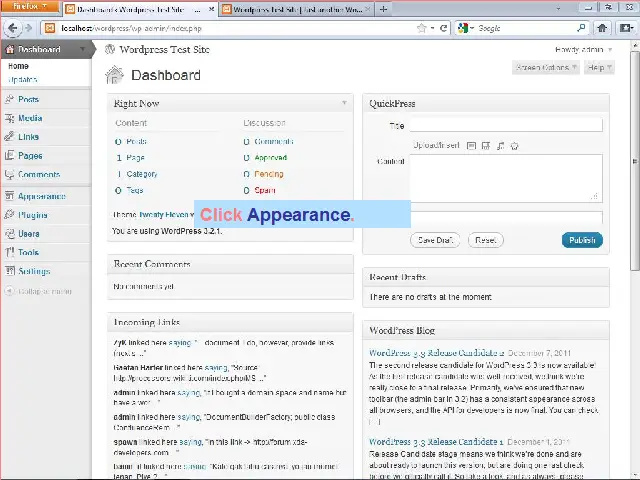This screenshot has height=480, width=640.
Task: Select Home under Dashboard
Action: 18,66
